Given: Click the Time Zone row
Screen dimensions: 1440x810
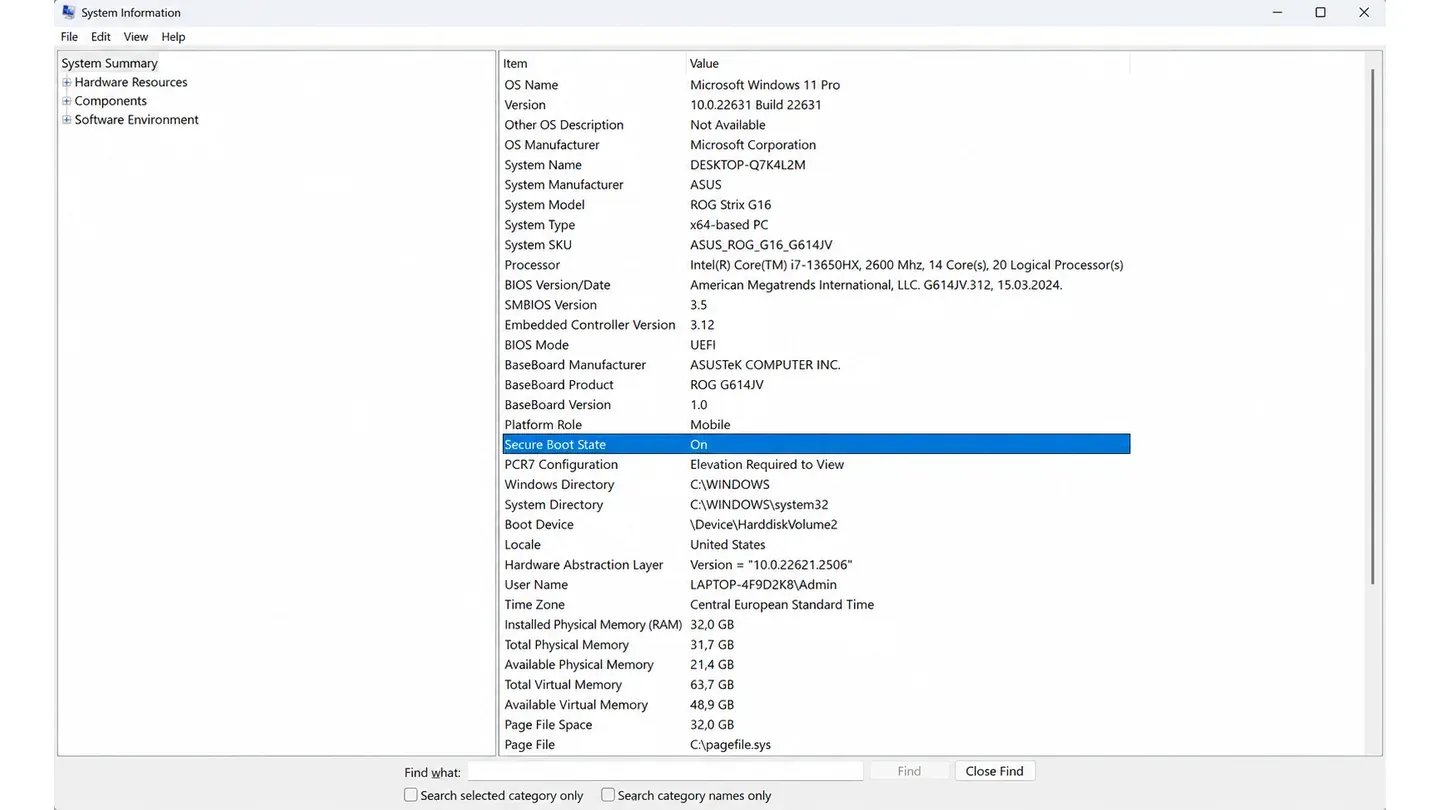Looking at the screenshot, I should point(816,605).
